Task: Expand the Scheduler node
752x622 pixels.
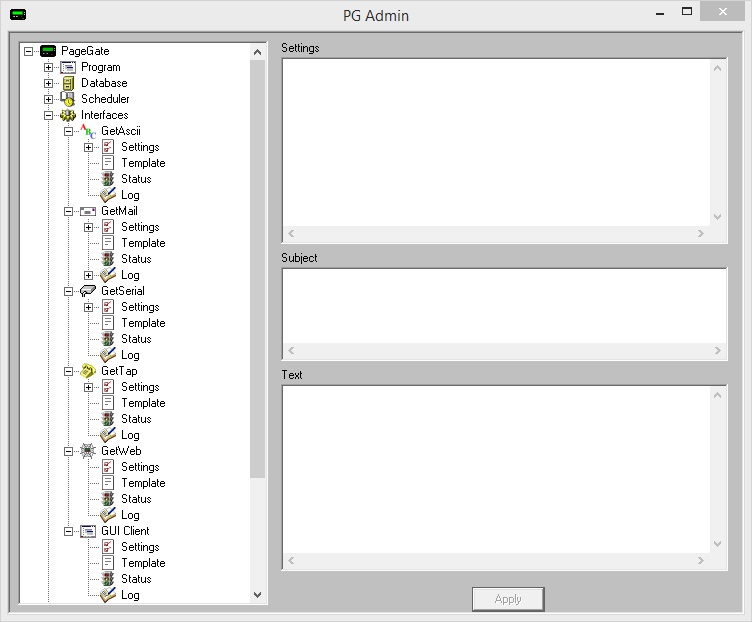Action: coord(48,99)
